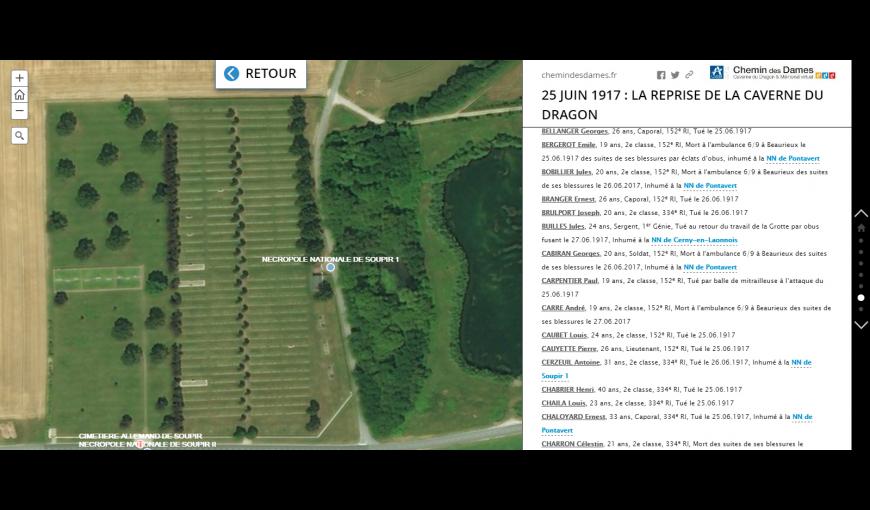Go to next section with down chevron

861,325
